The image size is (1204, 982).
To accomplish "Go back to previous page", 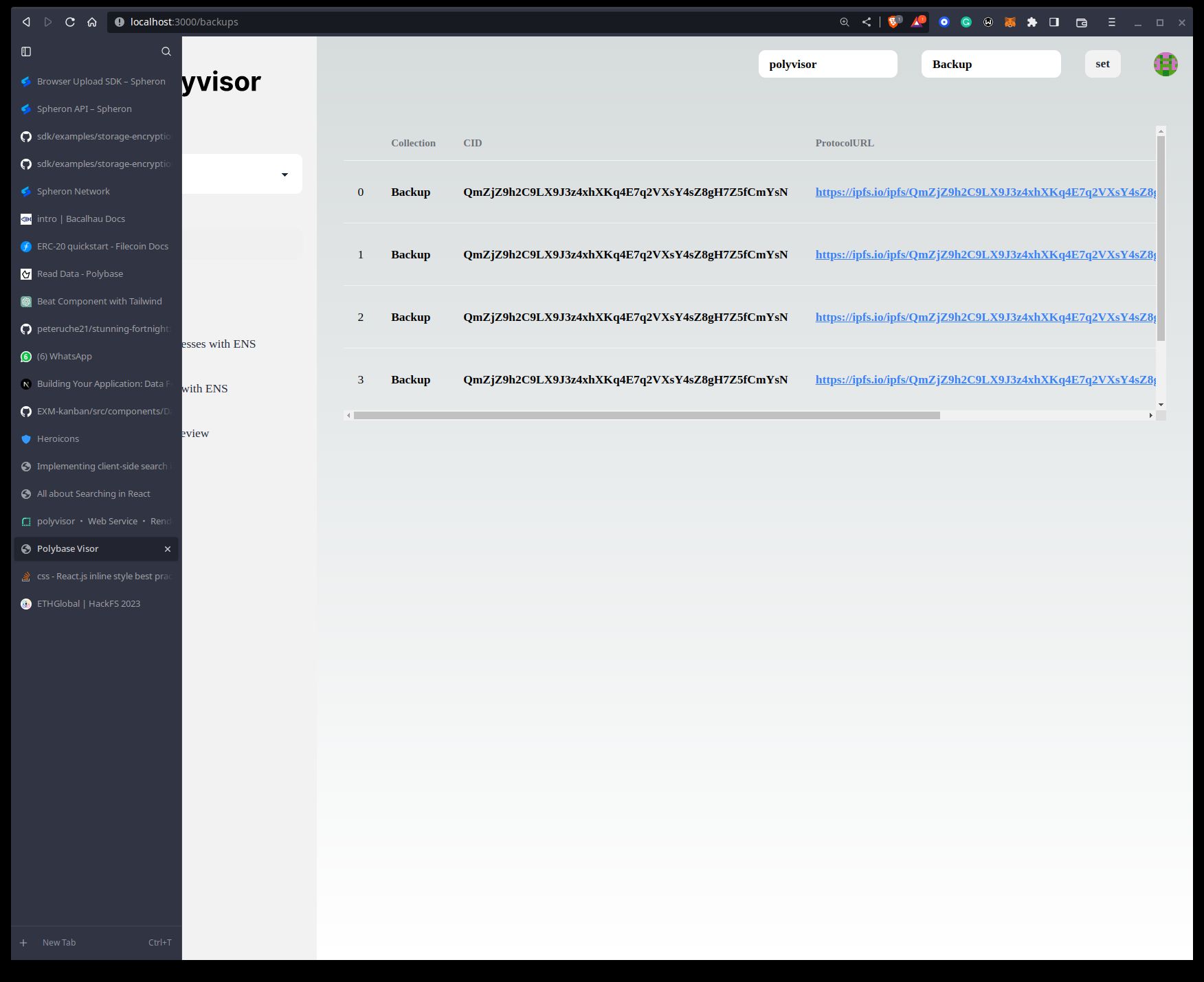I will click(26, 22).
